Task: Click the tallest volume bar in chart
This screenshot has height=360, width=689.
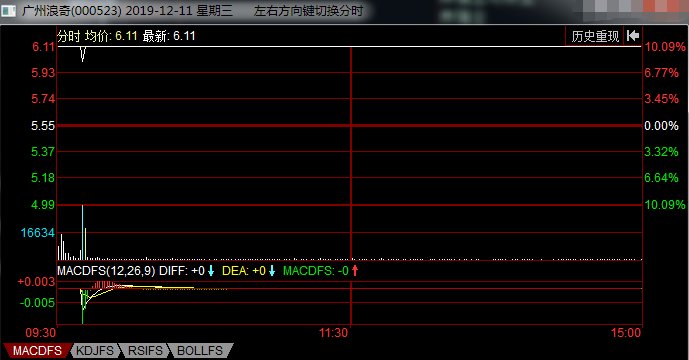Action: 83,232
